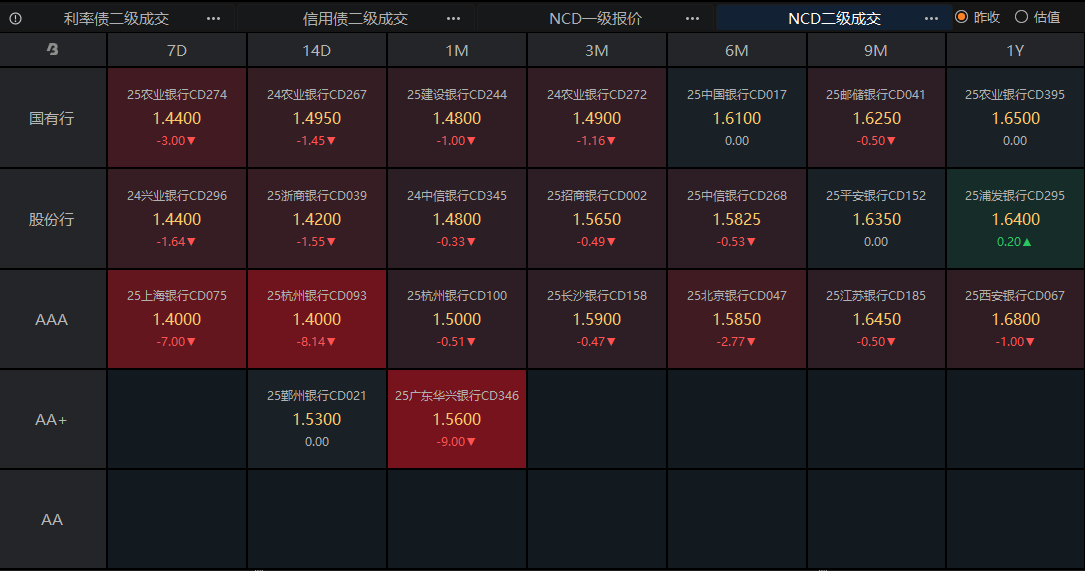Image resolution: width=1085 pixels, height=571 pixels.
Task: Select the AA+ row label
Action: (53, 419)
